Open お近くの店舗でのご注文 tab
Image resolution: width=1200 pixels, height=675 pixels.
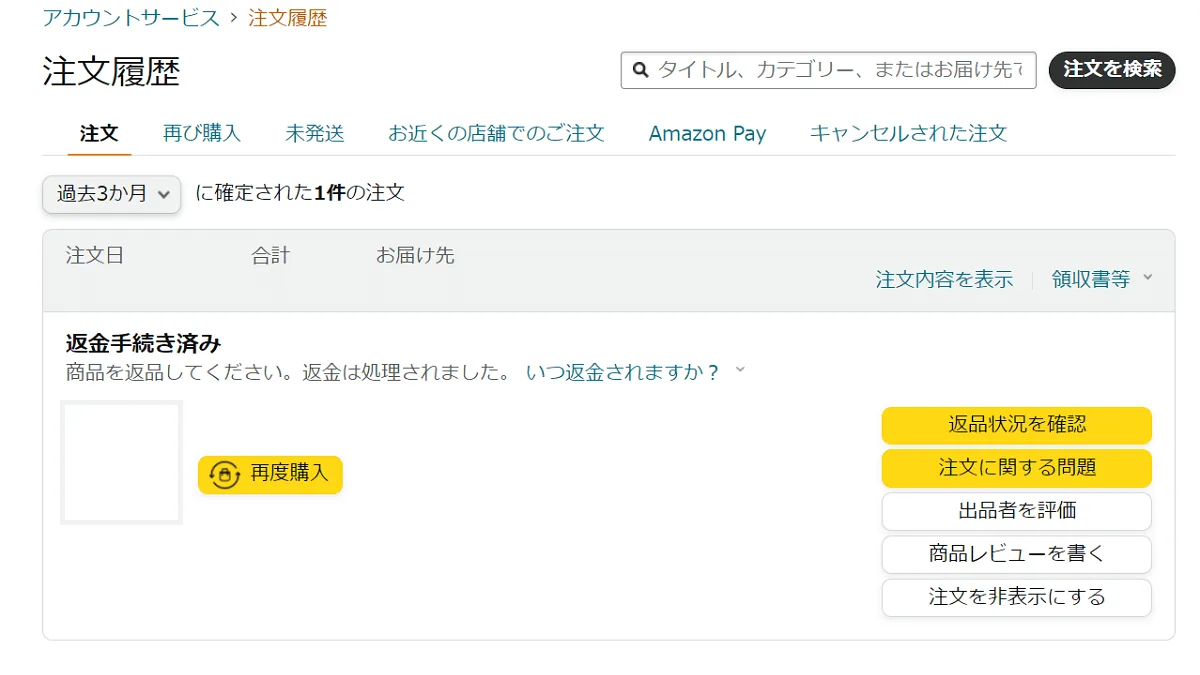pos(496,133)
